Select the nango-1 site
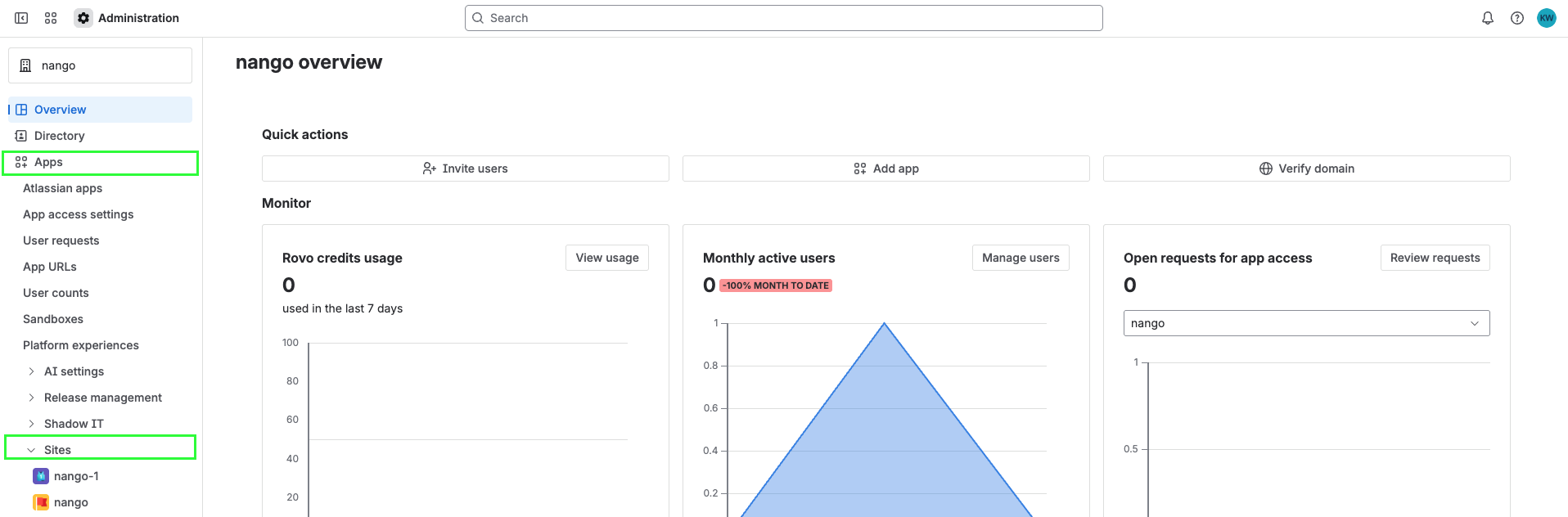Image resolution: width=1568 pixels, height=517 pixels. point(76,476)
